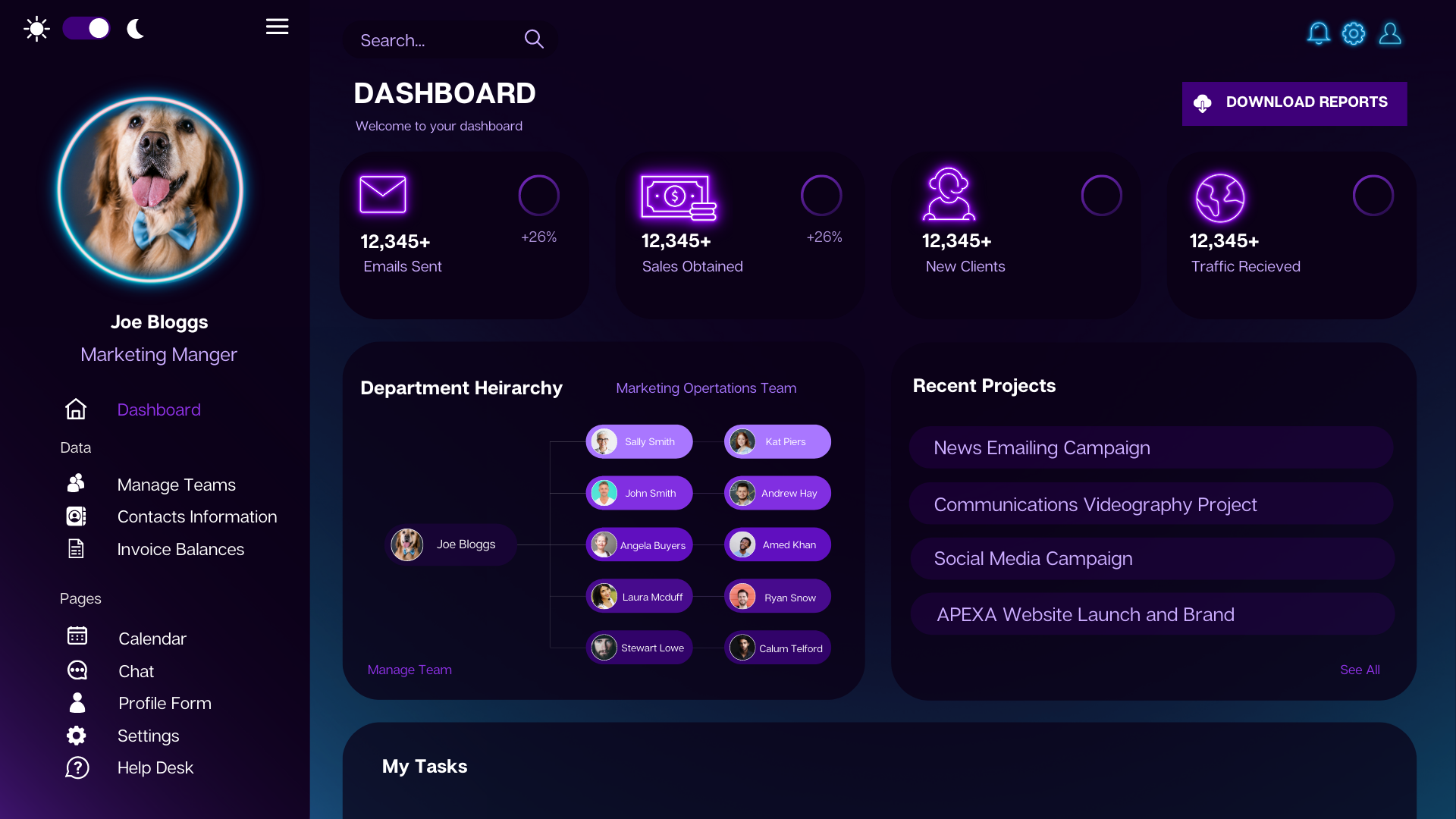
Task: Open the Help Desk page
Action: [x=155, y=768]
